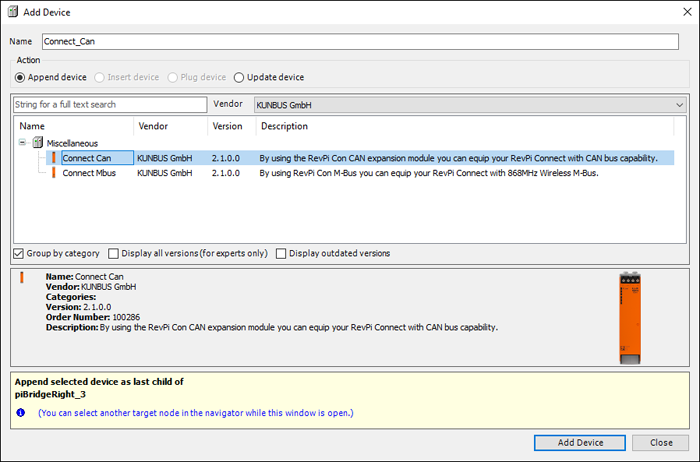Click the blue 'select another target node' hint

coord(196,413)
